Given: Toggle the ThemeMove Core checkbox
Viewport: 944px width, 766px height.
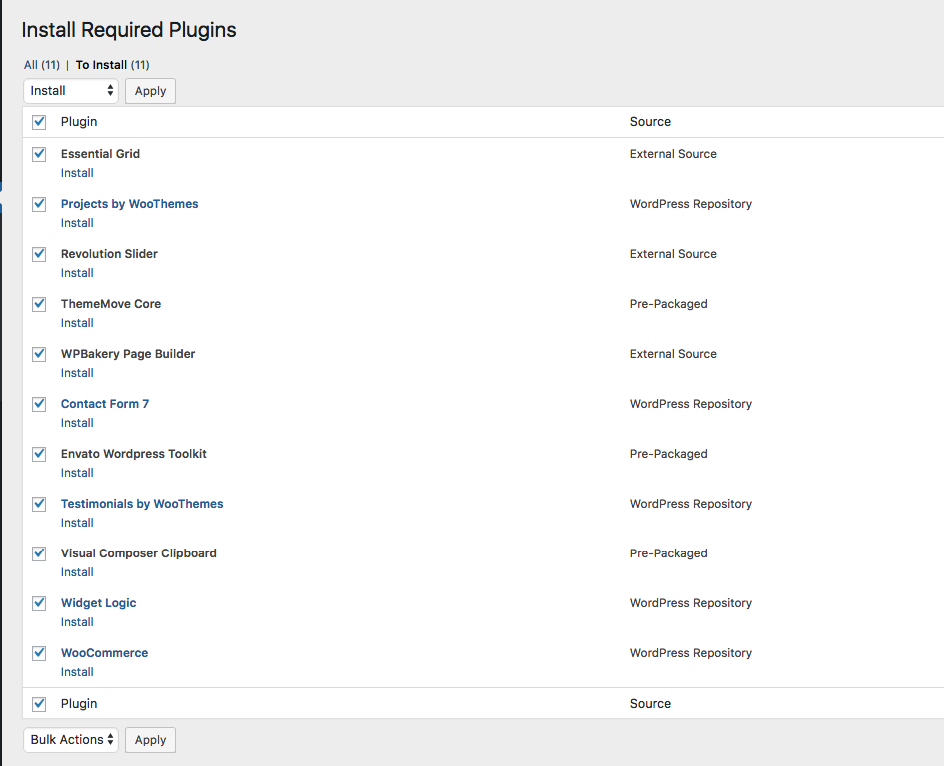Looking at the screenshot, I should click(39, 304).
